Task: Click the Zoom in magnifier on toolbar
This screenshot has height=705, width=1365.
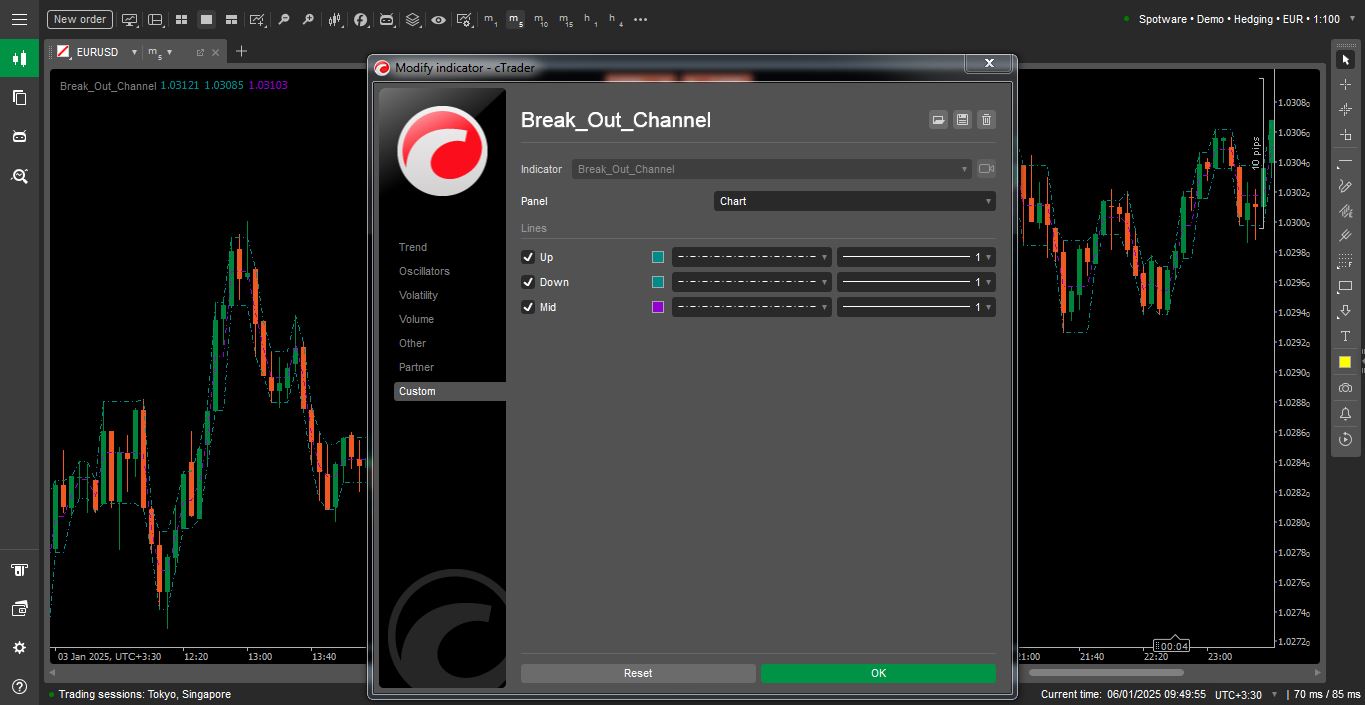Action: click(308, 19)
